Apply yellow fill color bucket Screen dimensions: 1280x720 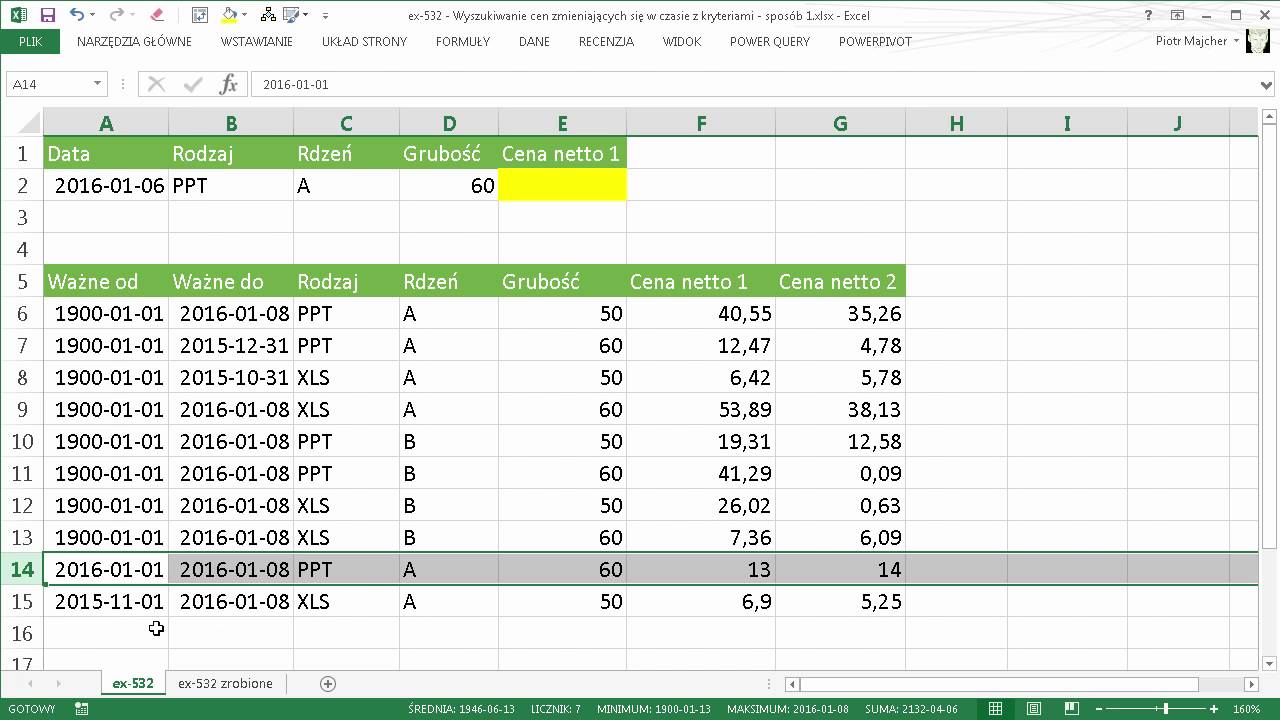[x=229, y=15]
